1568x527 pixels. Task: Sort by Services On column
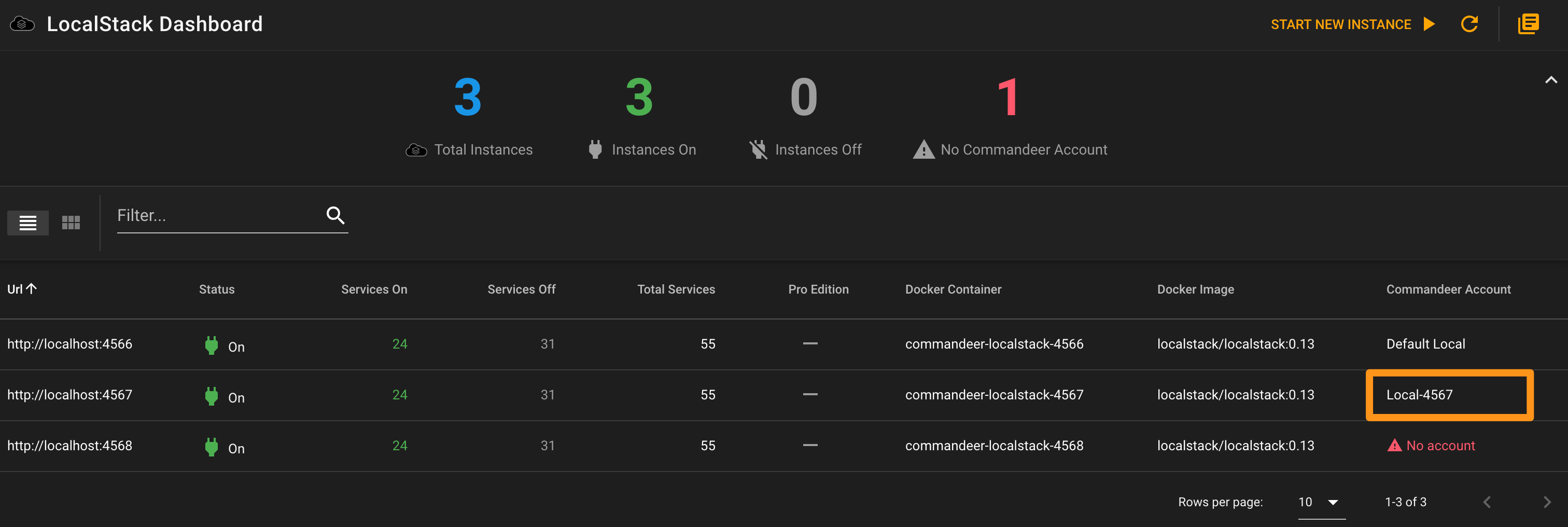tap(374, 289)
